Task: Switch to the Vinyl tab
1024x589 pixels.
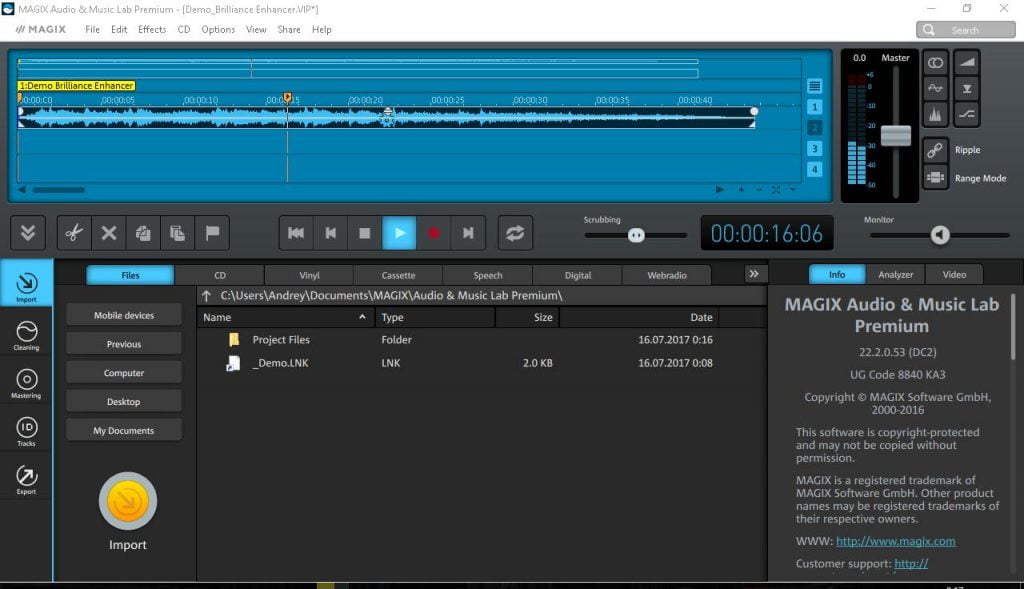Action: coord(310,275)
